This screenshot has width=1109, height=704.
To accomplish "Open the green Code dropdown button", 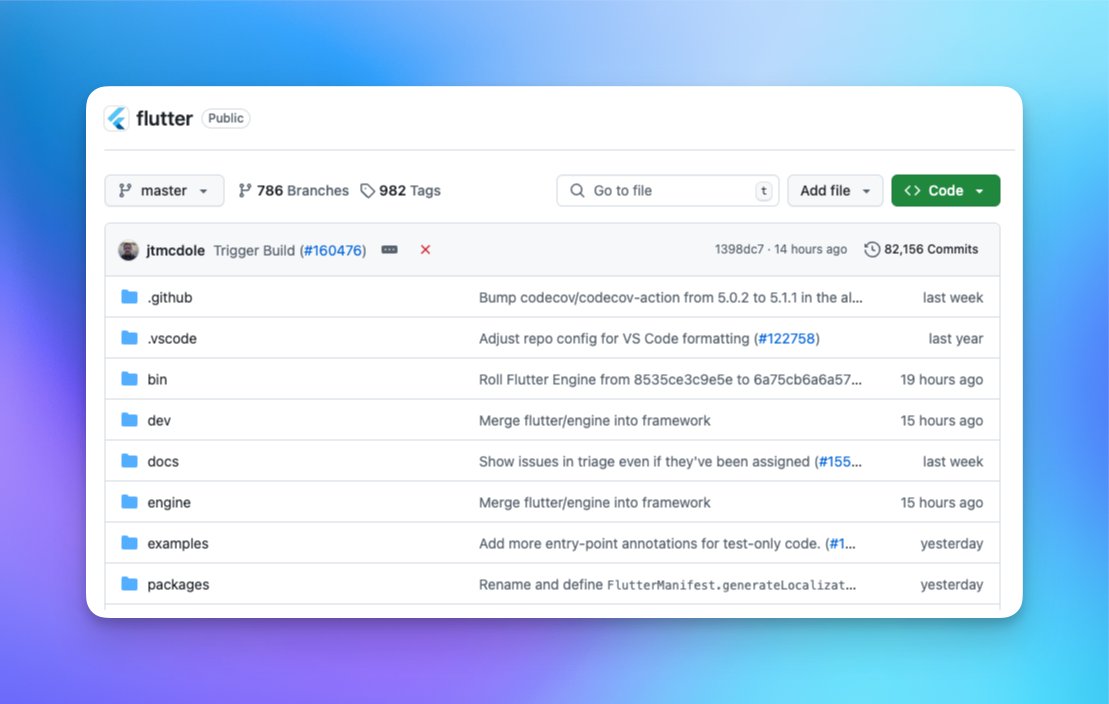I will pos(946,190).
